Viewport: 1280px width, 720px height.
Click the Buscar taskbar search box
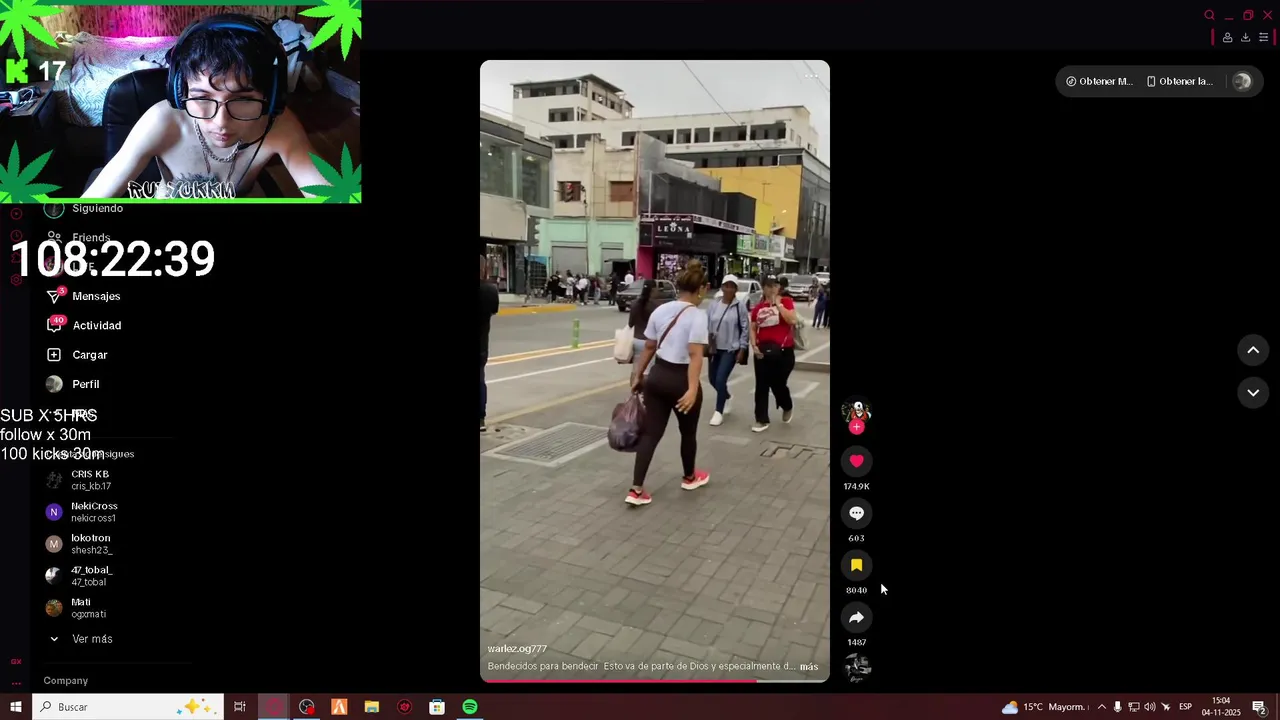pos(126,707)
